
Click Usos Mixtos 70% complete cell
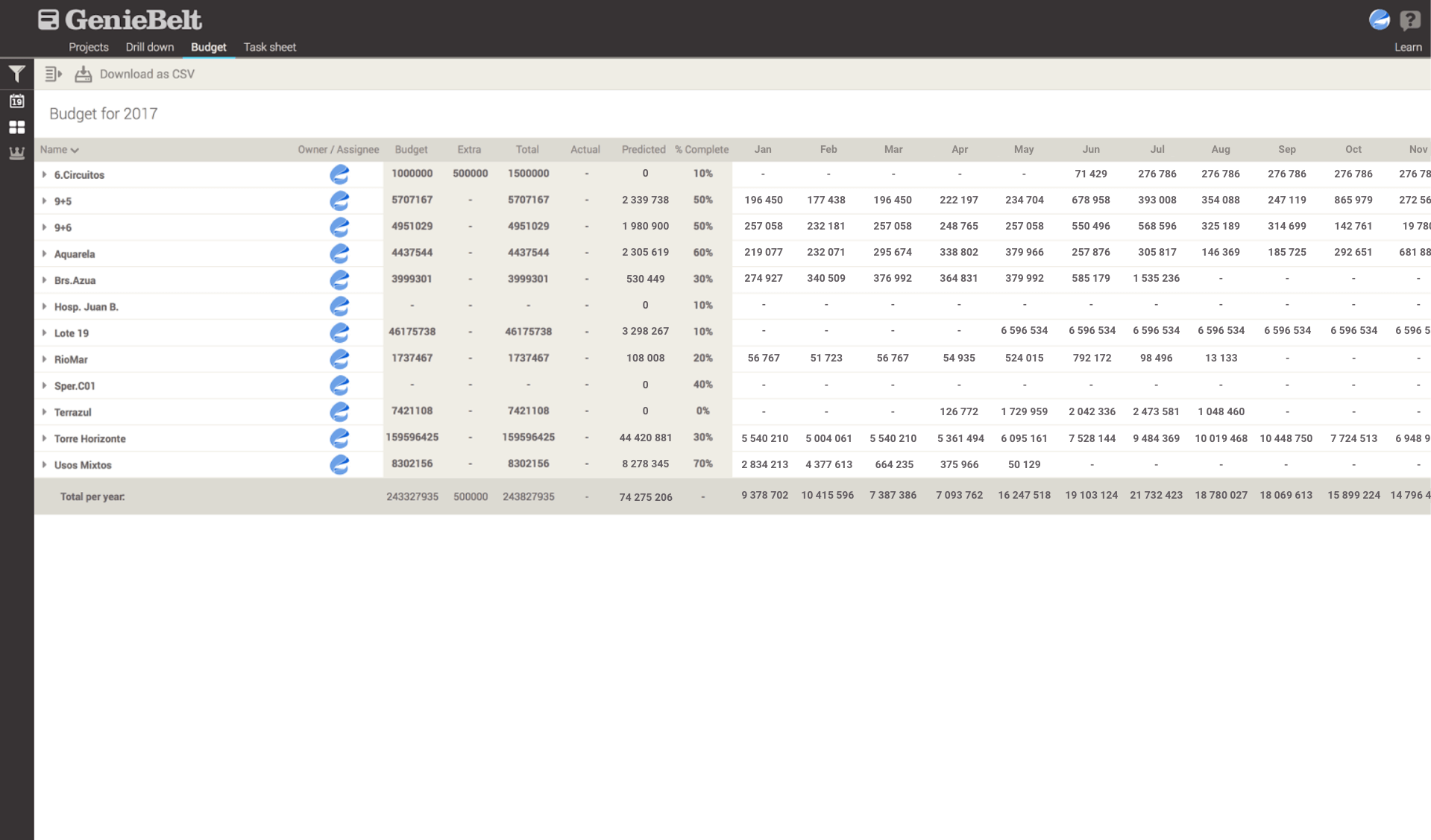pos(703,464)
